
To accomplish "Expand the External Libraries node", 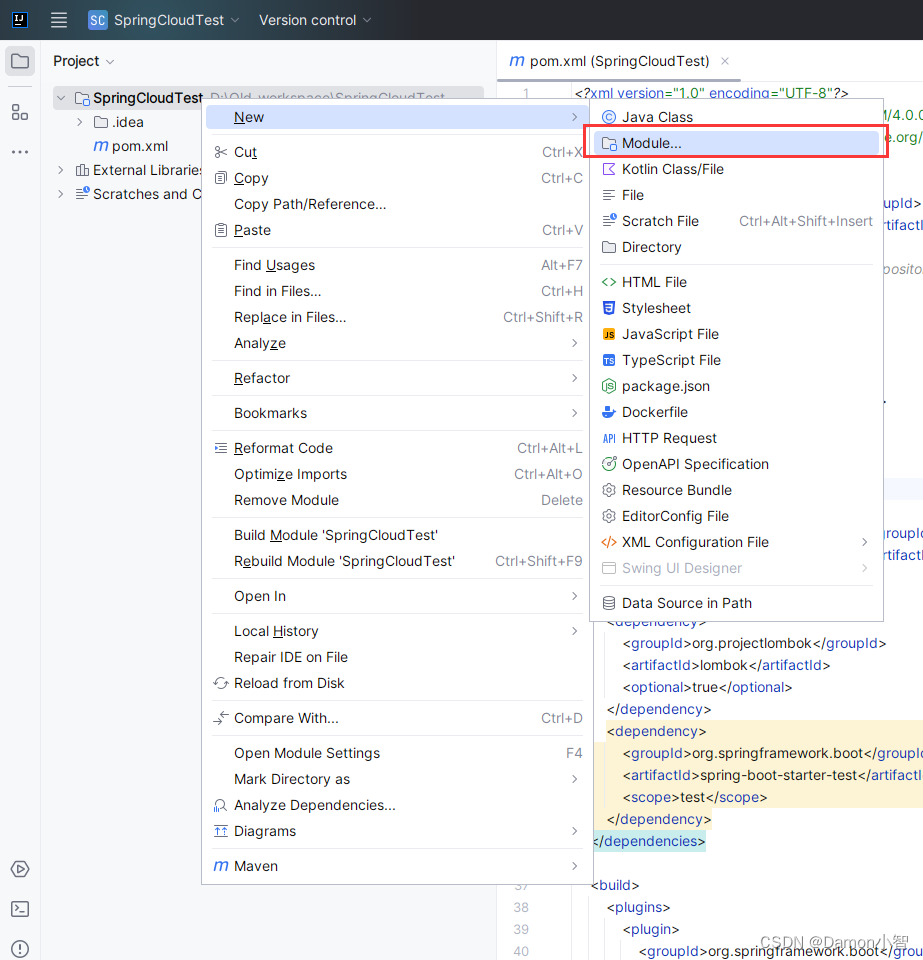I will 61,170.
